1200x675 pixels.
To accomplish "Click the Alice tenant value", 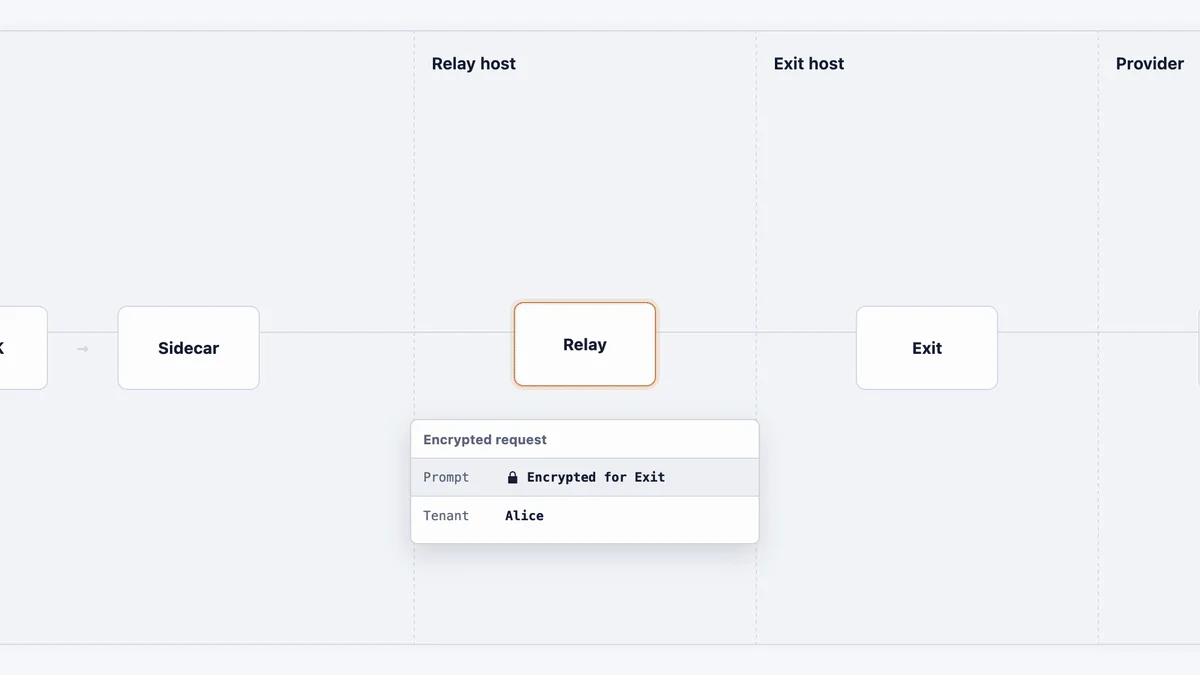I will 525,516.
